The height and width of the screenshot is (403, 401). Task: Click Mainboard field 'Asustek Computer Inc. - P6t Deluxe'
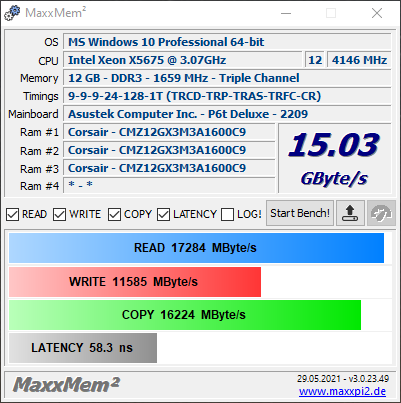(227, 114)
